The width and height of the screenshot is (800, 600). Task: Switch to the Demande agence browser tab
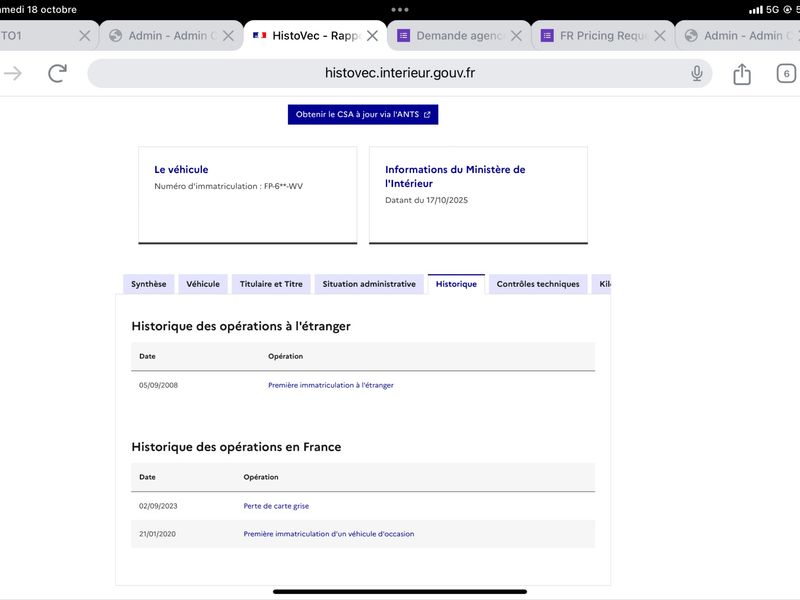pyautogui.click(x=450, y=36)
